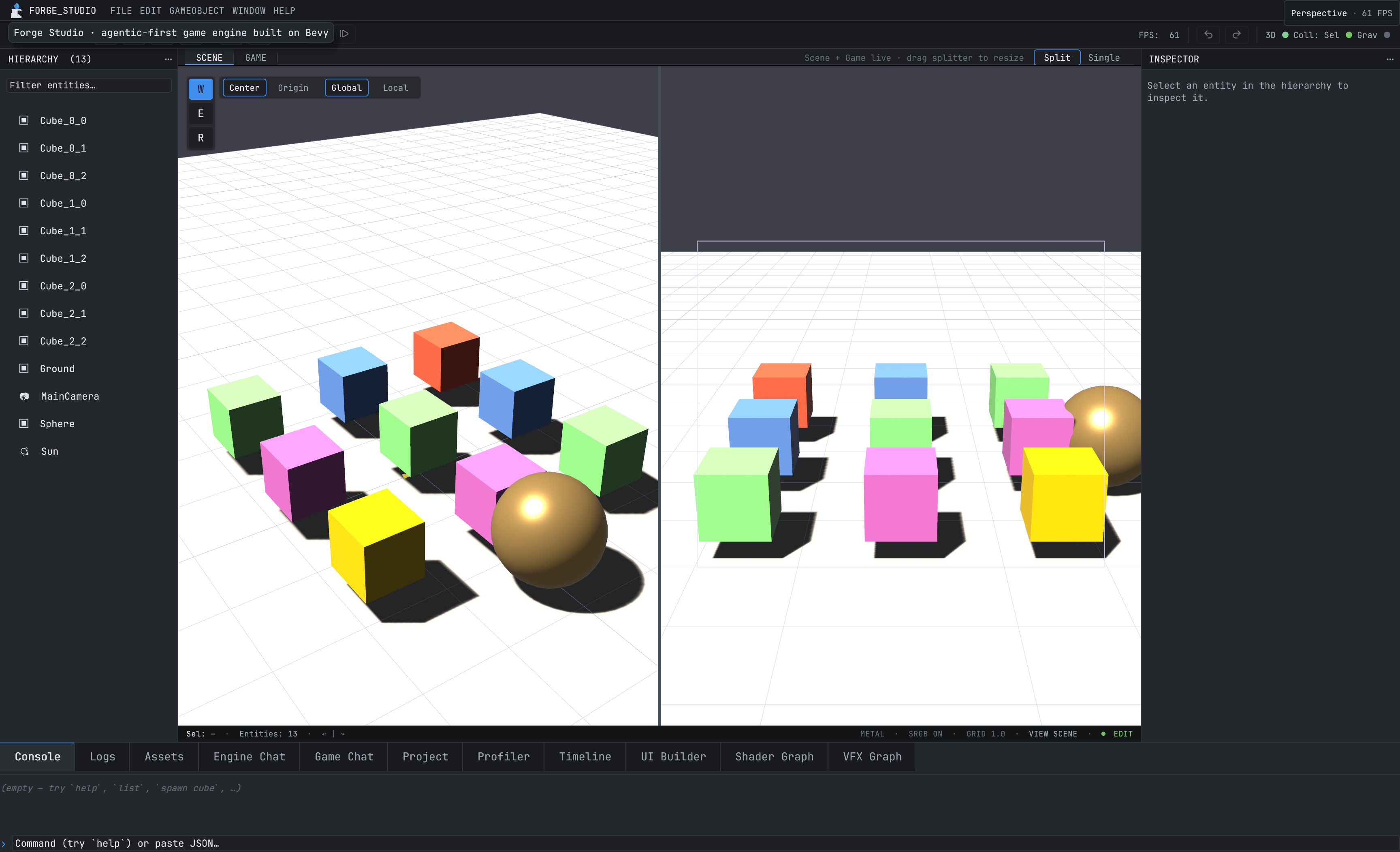Open the VFX Graph tab
This screenshot has width=1400, height=852.
coord(872,756)
